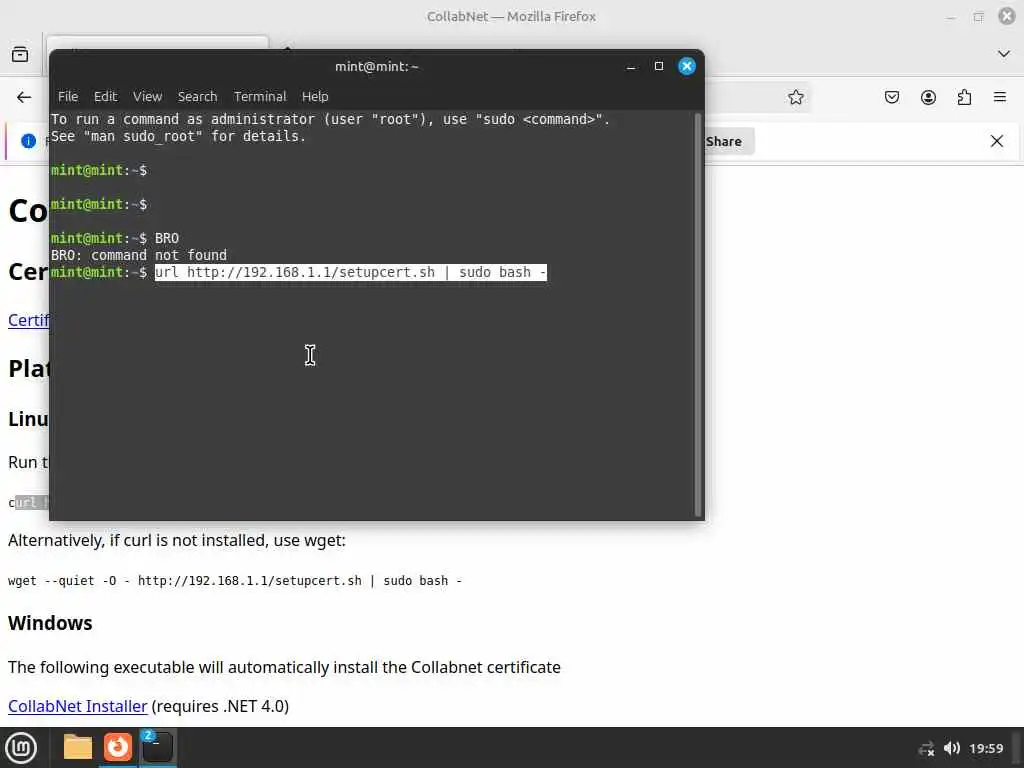Expand the list all tabs chevron
The width and height of the screenshot is (1024, 768).
point(1004,54)
